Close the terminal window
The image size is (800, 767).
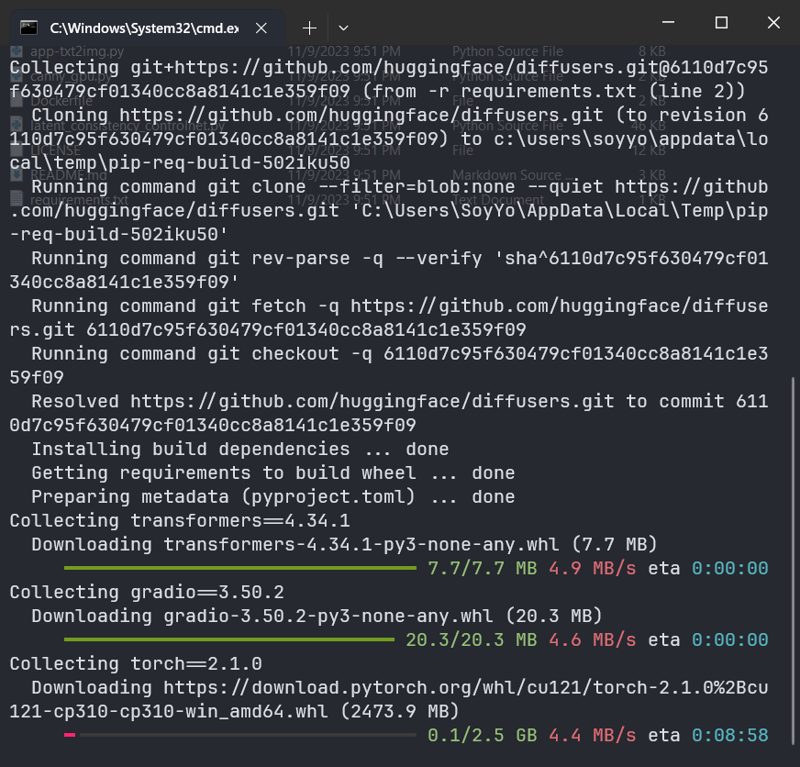[x=774, y=22]
